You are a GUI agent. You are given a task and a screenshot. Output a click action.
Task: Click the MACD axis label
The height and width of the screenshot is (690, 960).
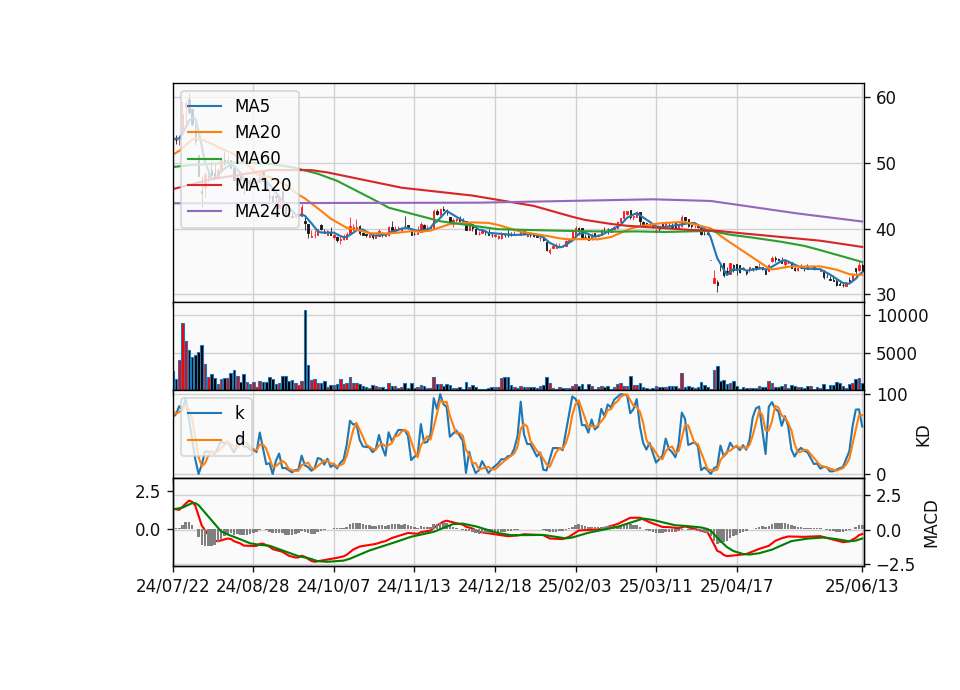tap(931, 525)
